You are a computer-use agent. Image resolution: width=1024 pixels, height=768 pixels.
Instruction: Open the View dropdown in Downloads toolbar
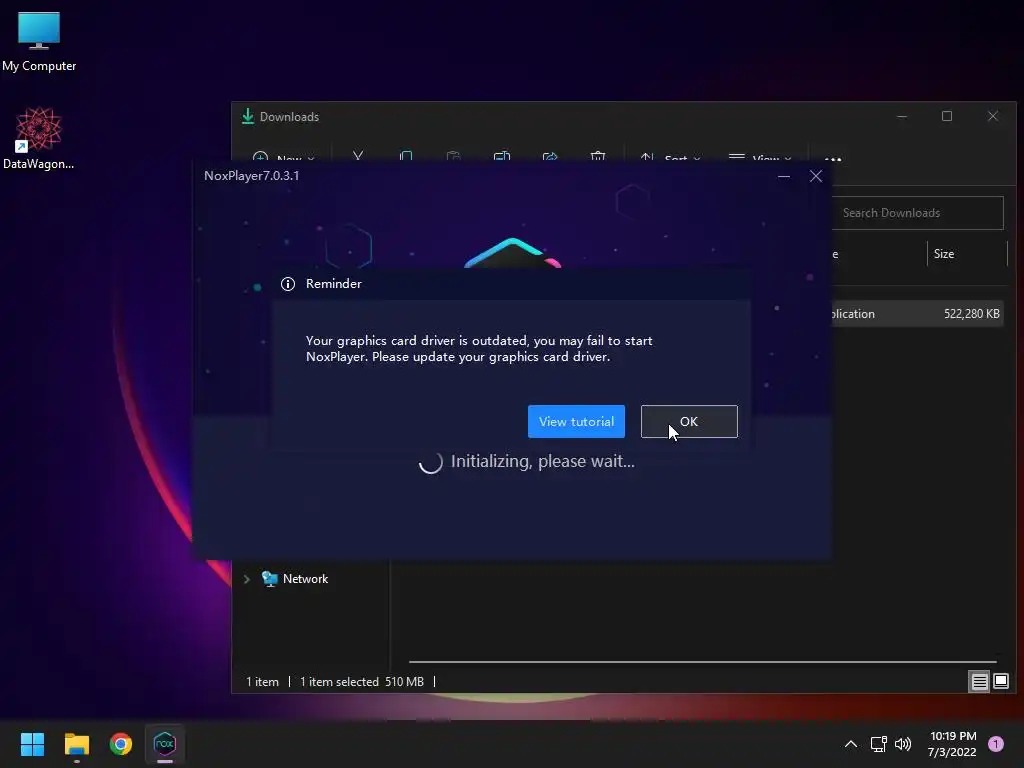click(x=760, y=157)
